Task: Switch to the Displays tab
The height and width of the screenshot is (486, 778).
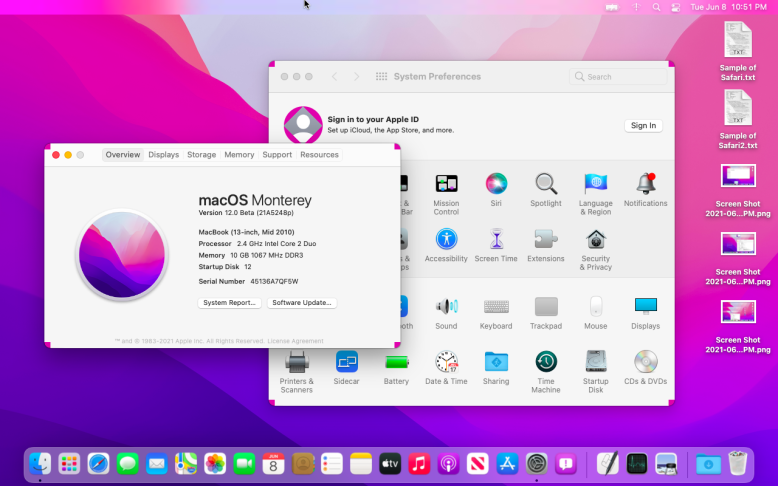Action: click(x=163, y=154)
